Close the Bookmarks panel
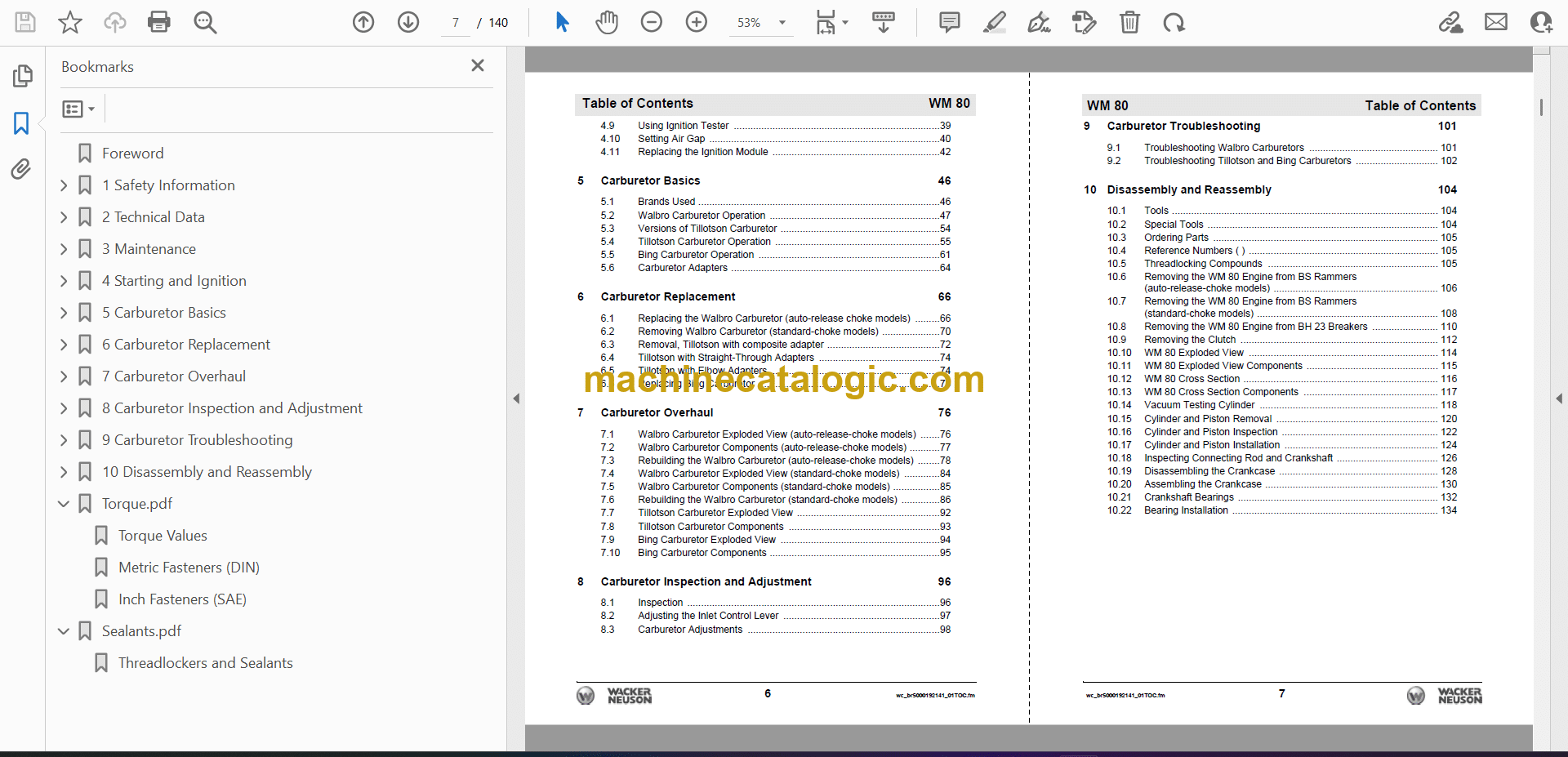 pos(478,65)
